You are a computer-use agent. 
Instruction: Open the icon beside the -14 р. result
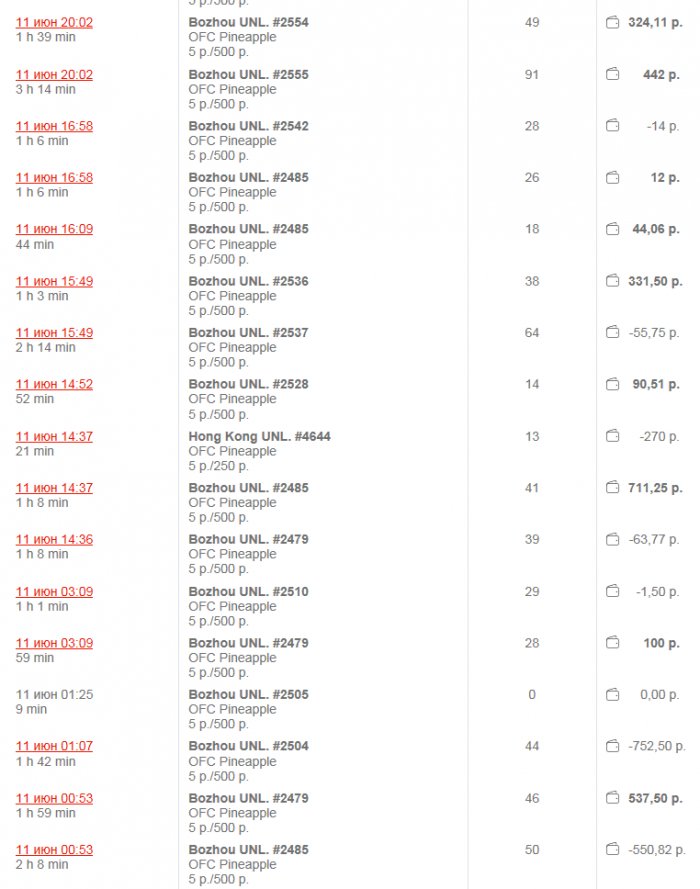click(x=613, y=126)
